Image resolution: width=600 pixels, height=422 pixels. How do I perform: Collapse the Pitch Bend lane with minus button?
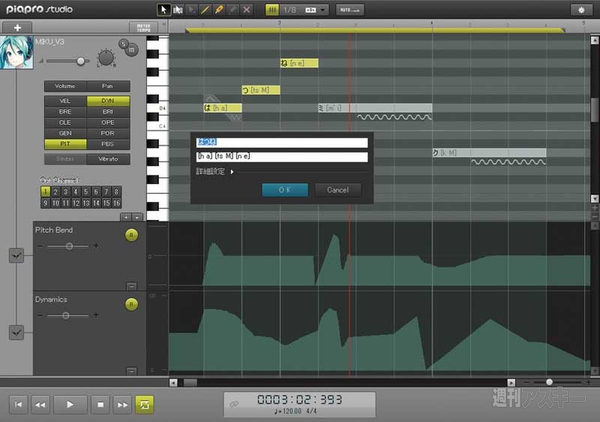pyautogui.click(x=131, y=286)
